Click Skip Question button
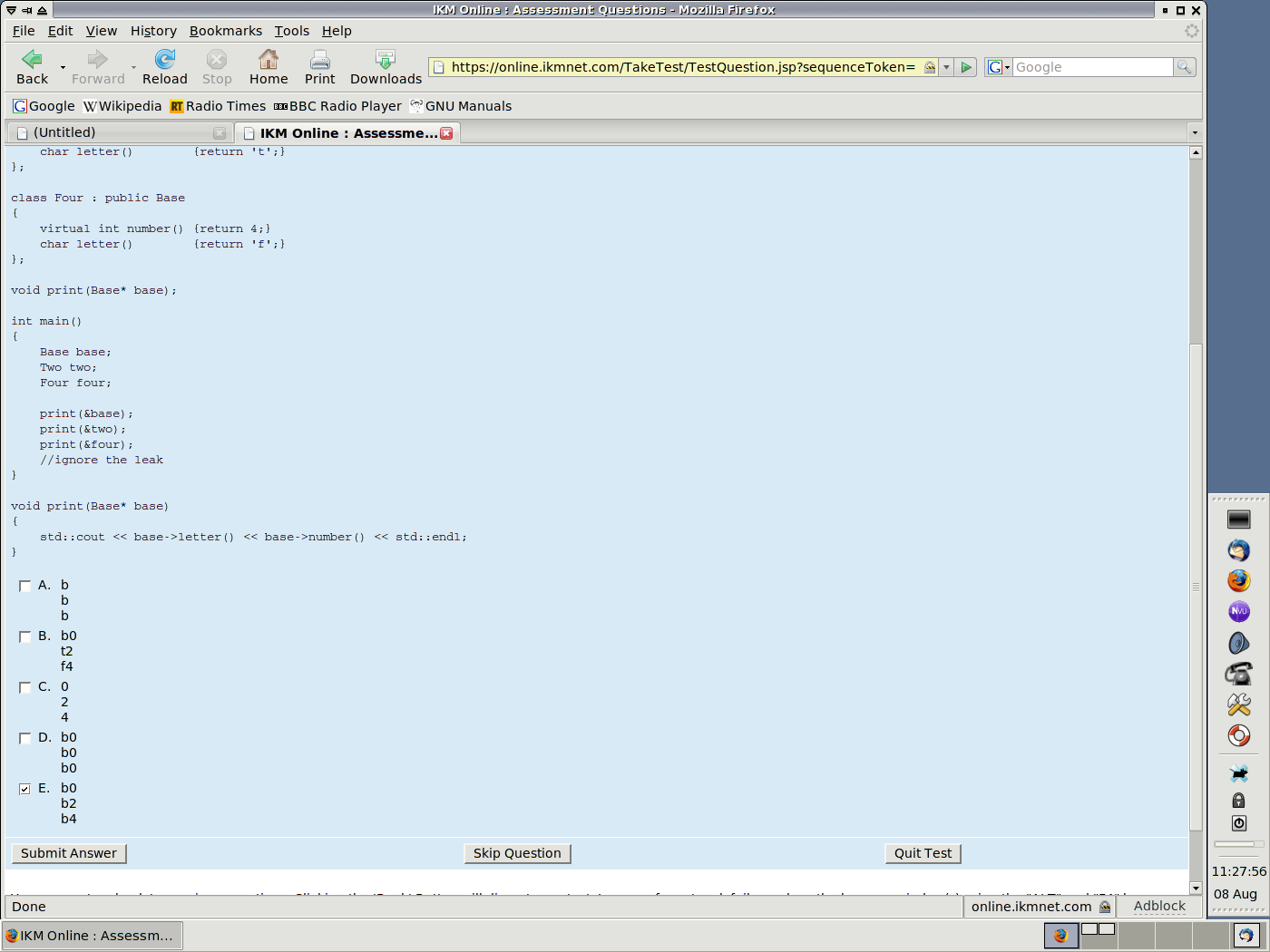 point(517,853)
